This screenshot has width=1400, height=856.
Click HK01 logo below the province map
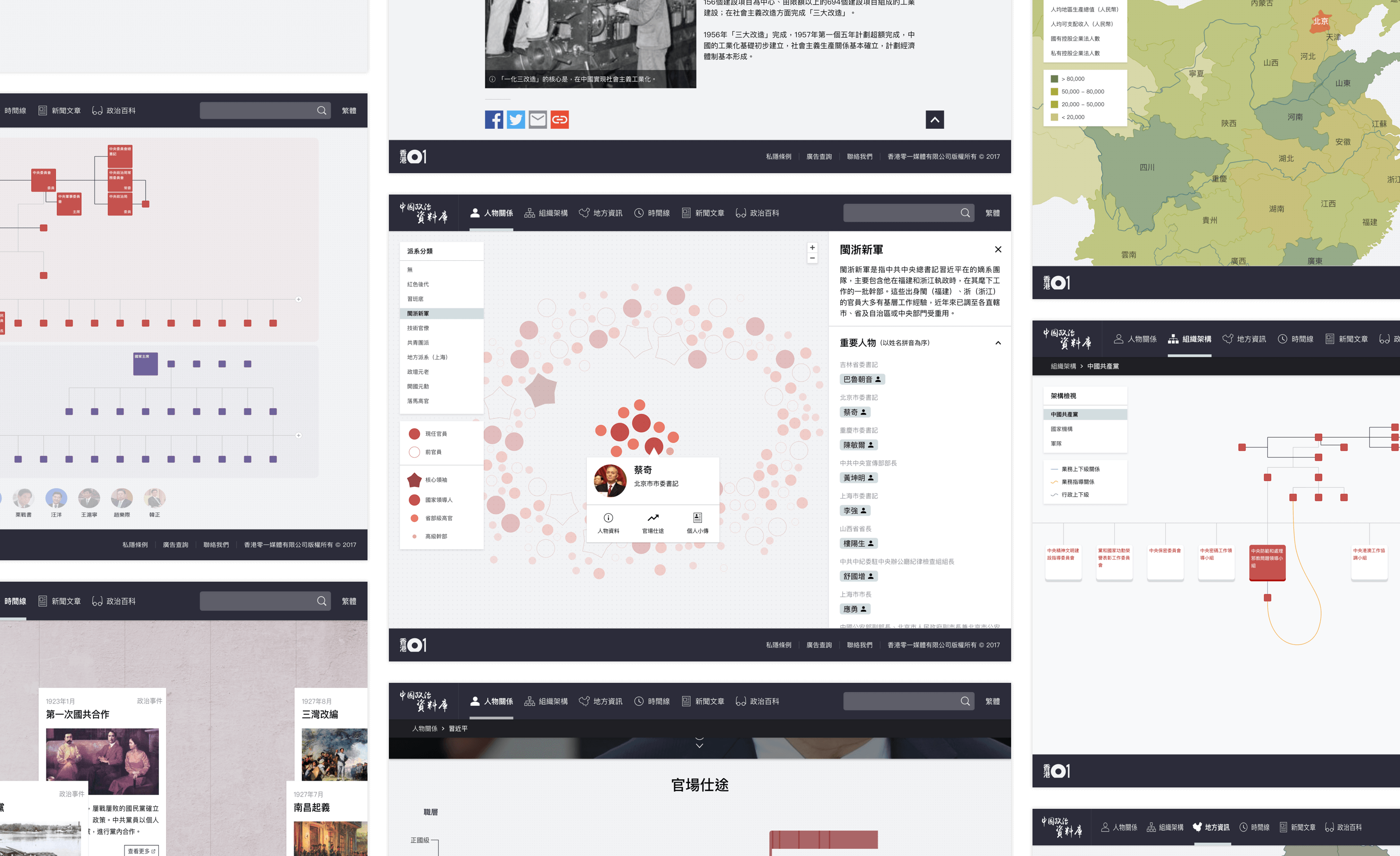tap(1056, 283)
